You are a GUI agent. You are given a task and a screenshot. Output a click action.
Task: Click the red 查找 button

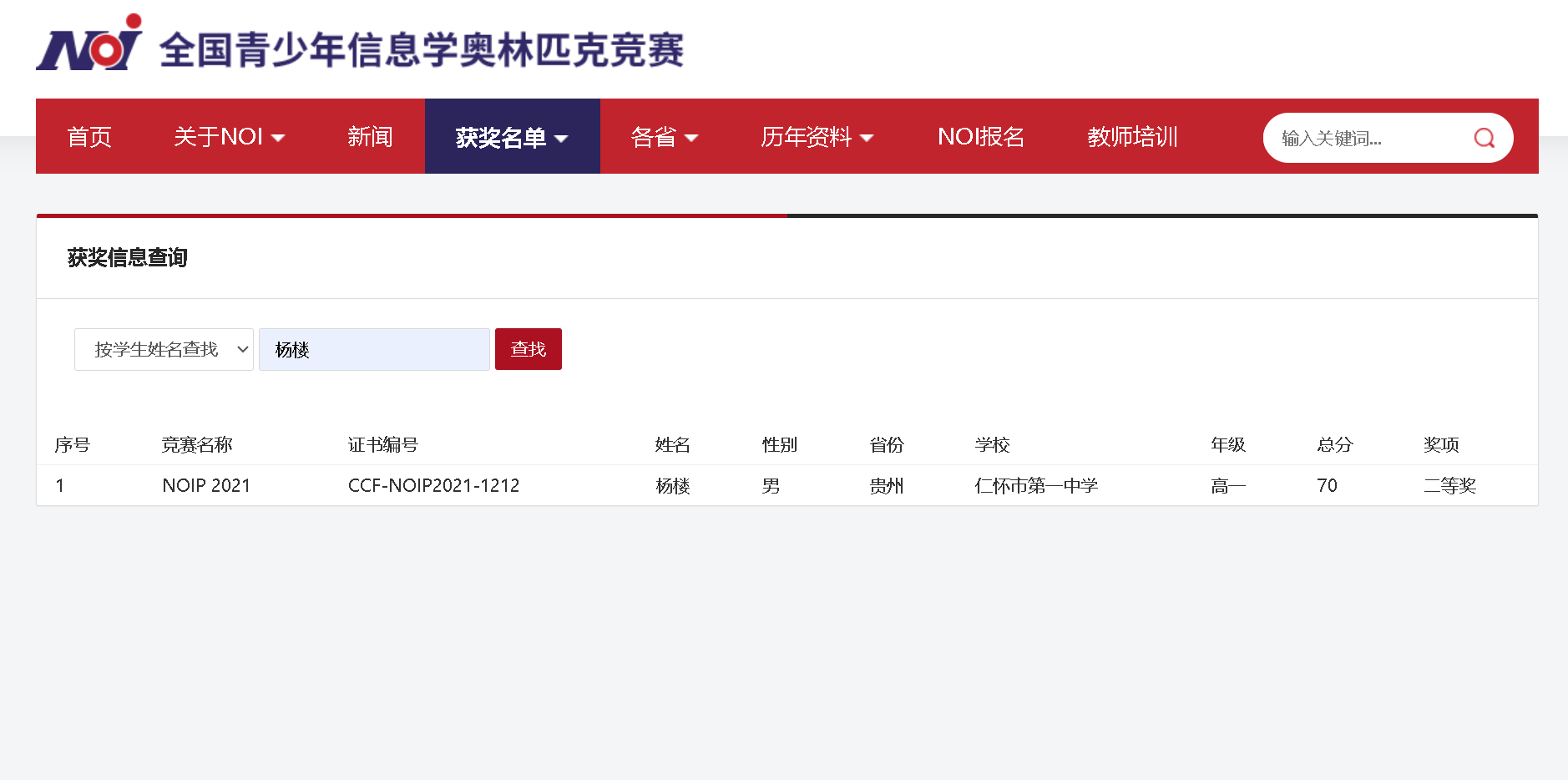[529, 349]
